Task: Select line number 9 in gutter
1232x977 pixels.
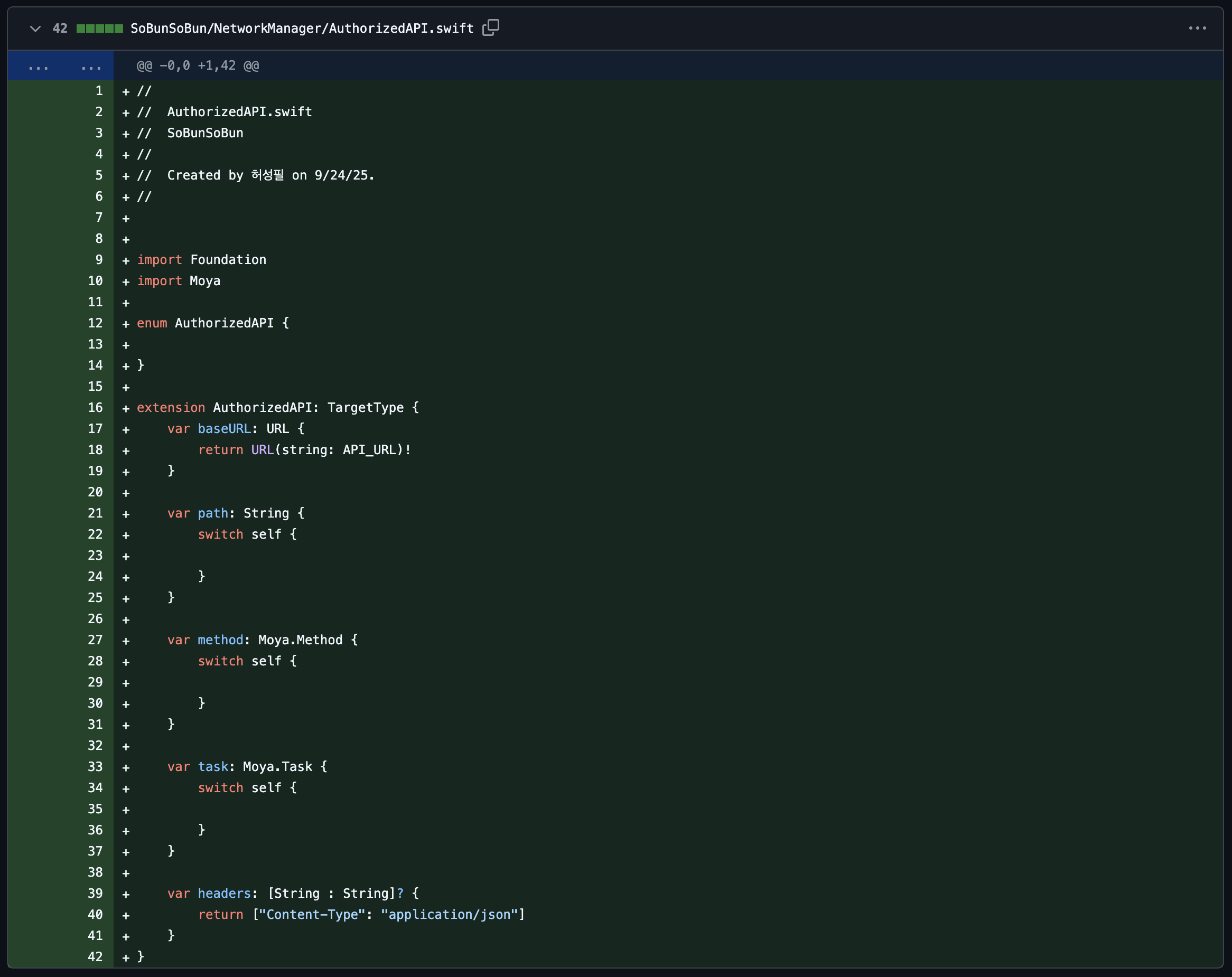Action: 99,260
